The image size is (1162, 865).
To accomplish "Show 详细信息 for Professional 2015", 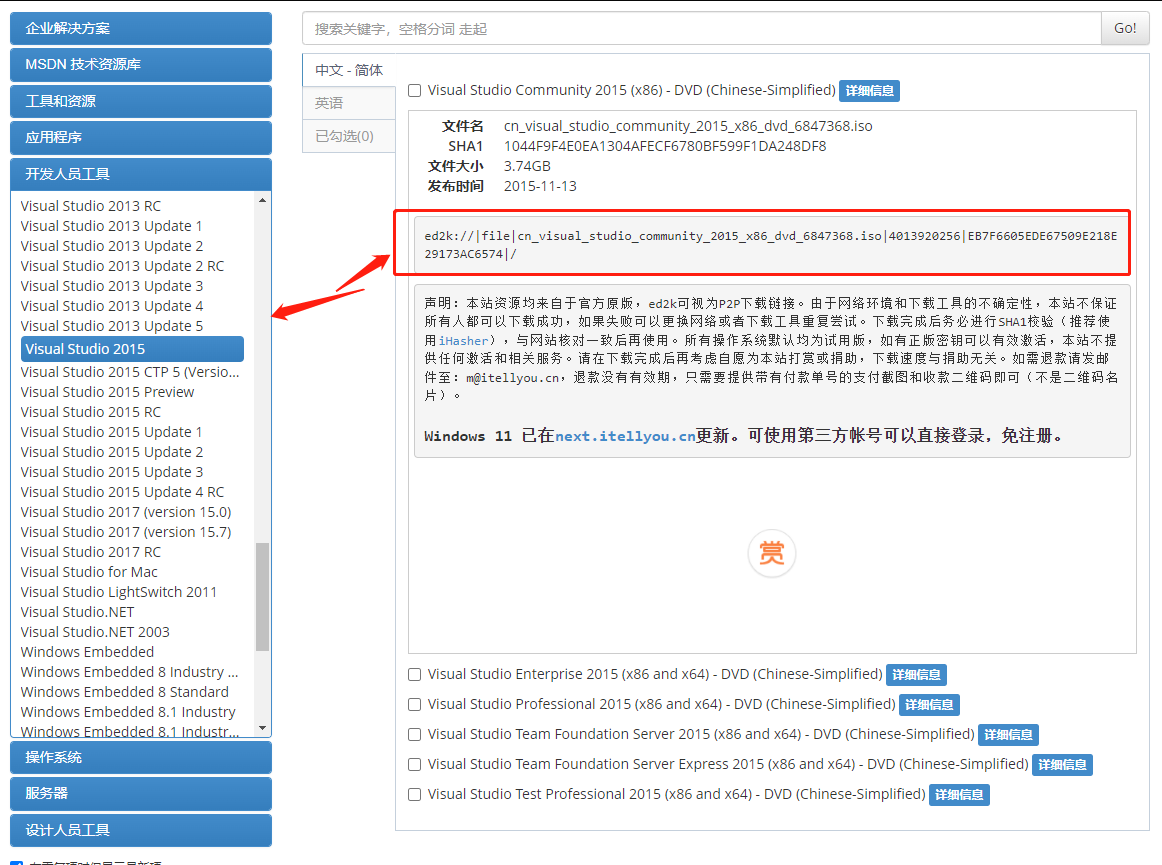I will (929, 704).
